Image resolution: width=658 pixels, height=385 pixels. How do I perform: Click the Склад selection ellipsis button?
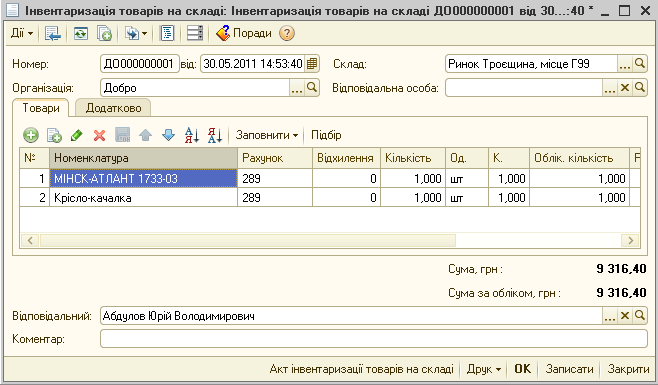(624, 64)
